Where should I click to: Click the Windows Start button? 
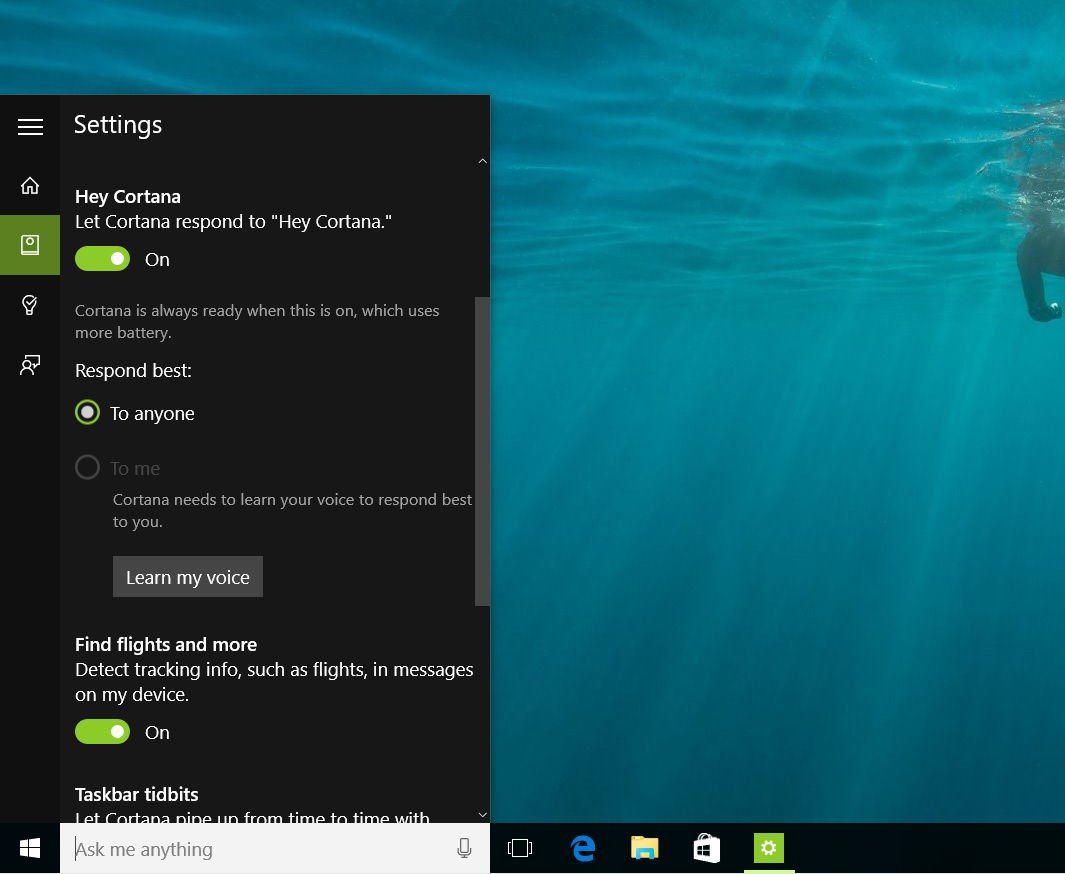pos(30,848)
